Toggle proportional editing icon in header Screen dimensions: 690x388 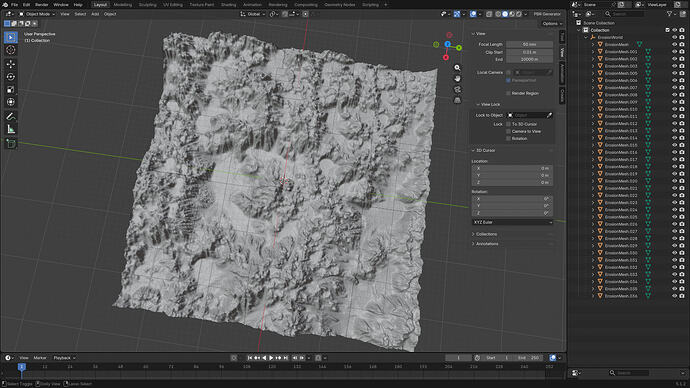tap(305, 14)
